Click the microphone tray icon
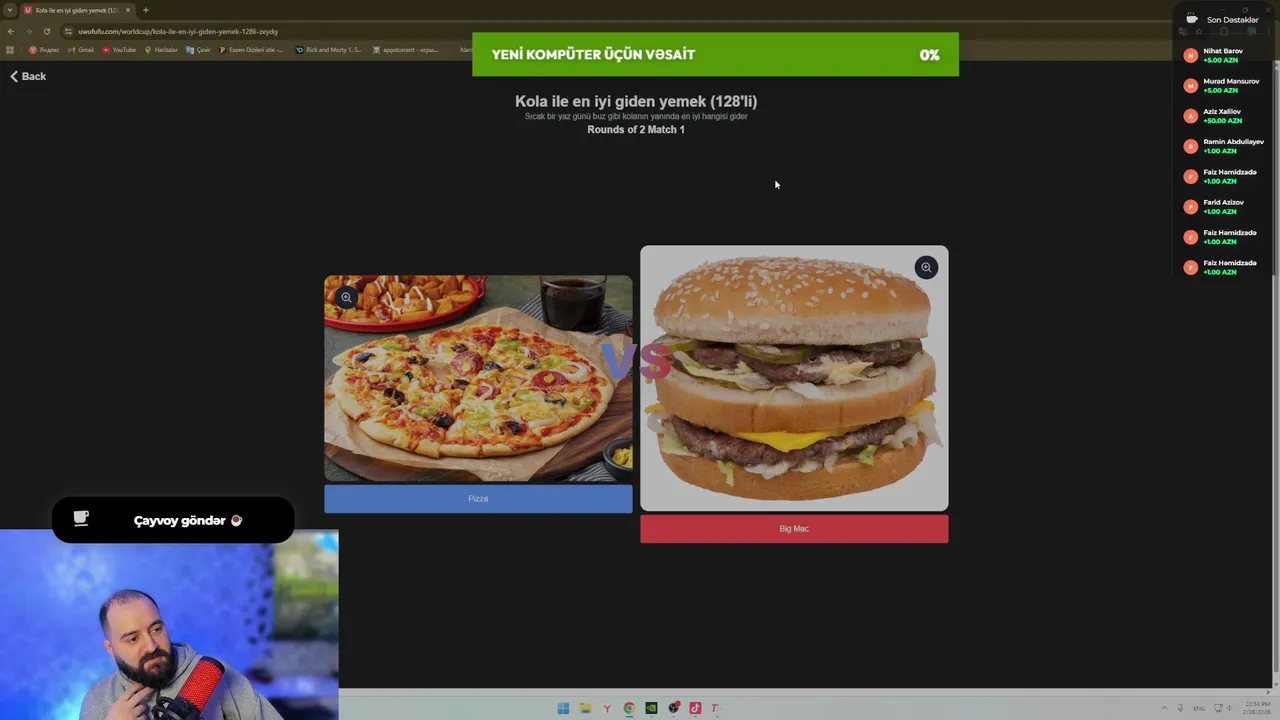This screenshot has height=720, width=1280. [1181, 708]
